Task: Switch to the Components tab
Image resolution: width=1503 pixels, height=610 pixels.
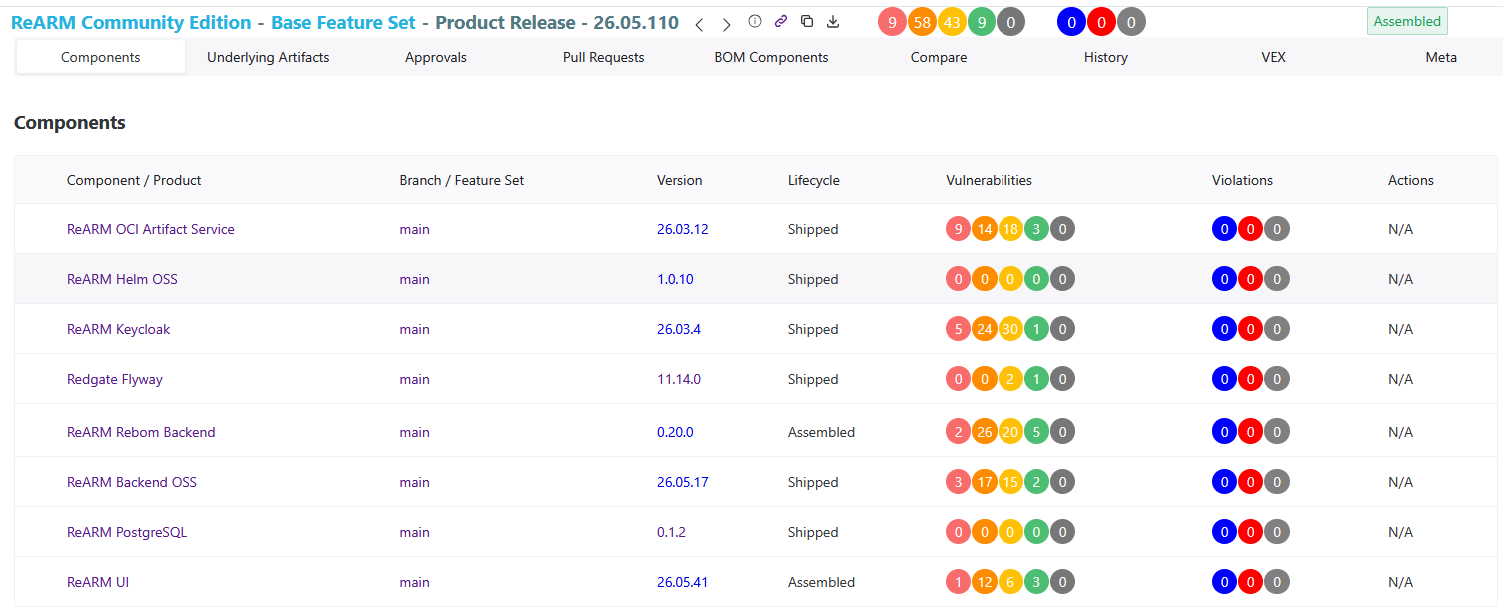Action: pos(101,57)
